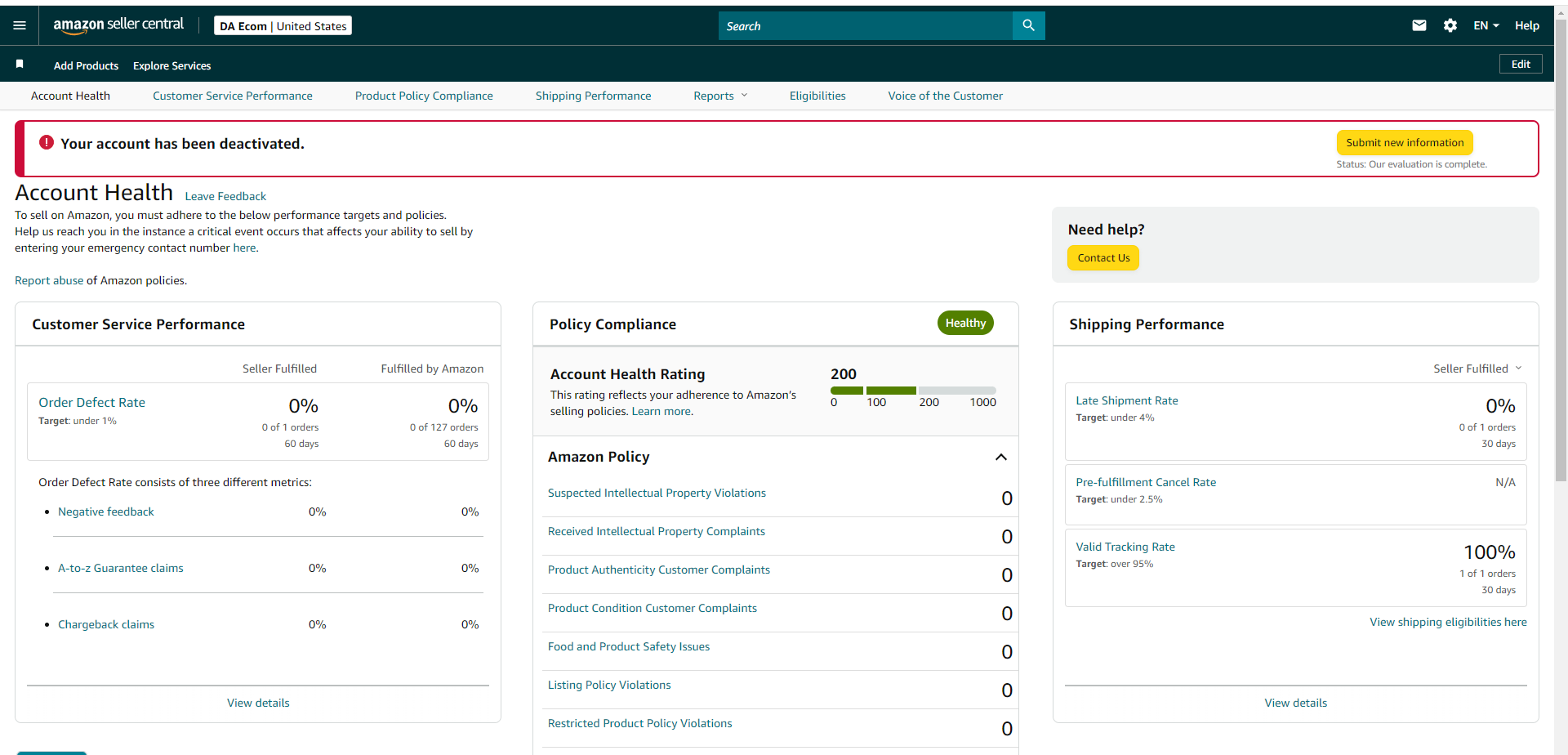Open the Order Defect Rate link
Viewport: 1568px width, 755px height.
[91, 402]
